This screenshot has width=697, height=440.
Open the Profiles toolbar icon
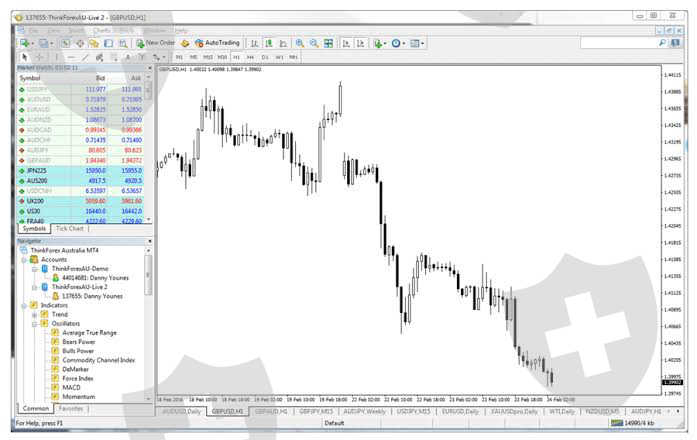(43, 43)
